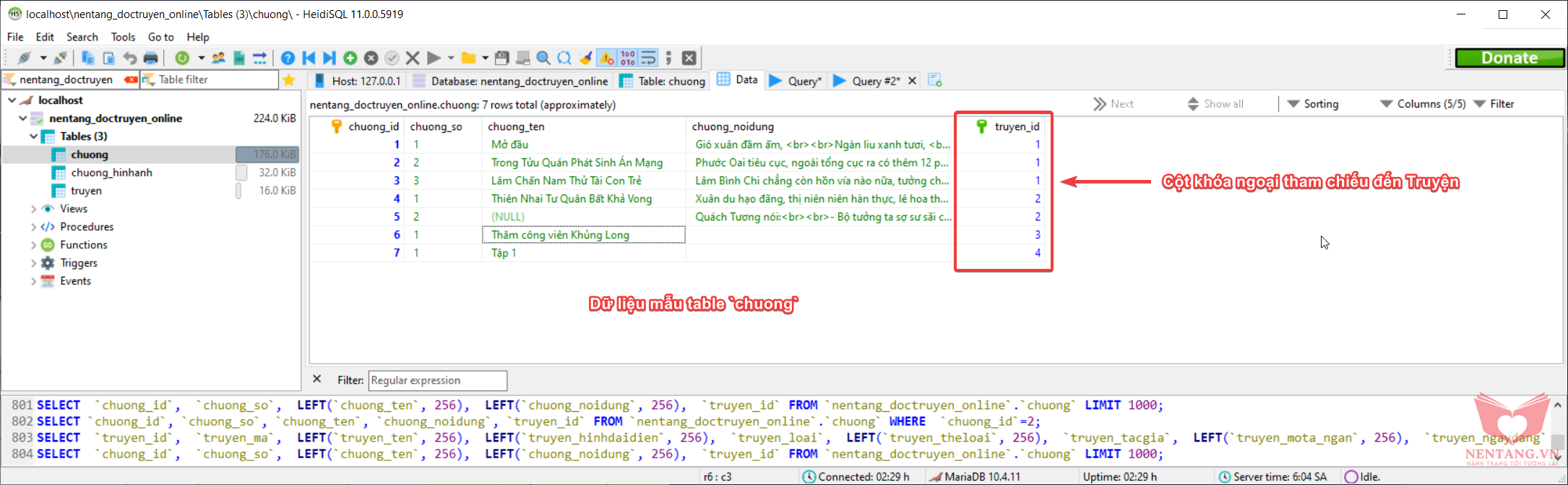Click the Save floppy disk icon
Image resolution: width=1568 pixels, height=485 pixels.
(x=502, y=58)
